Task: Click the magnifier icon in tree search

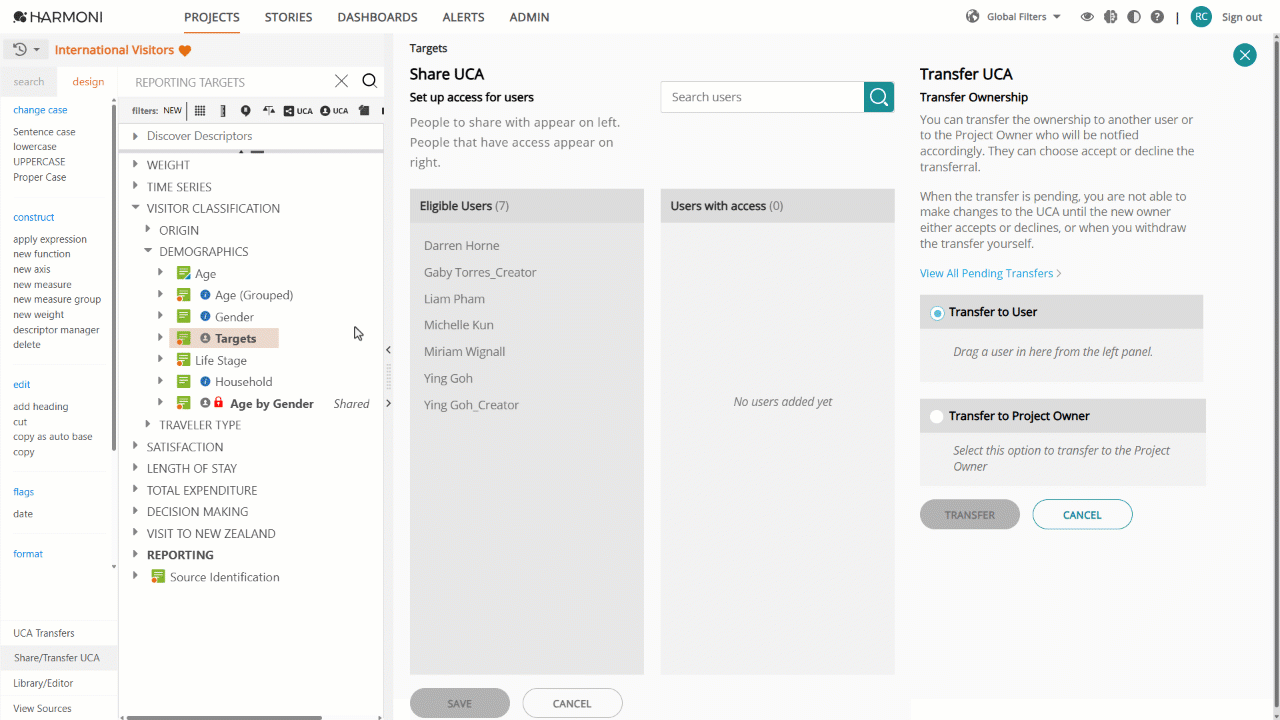Action: click(369, 82)
